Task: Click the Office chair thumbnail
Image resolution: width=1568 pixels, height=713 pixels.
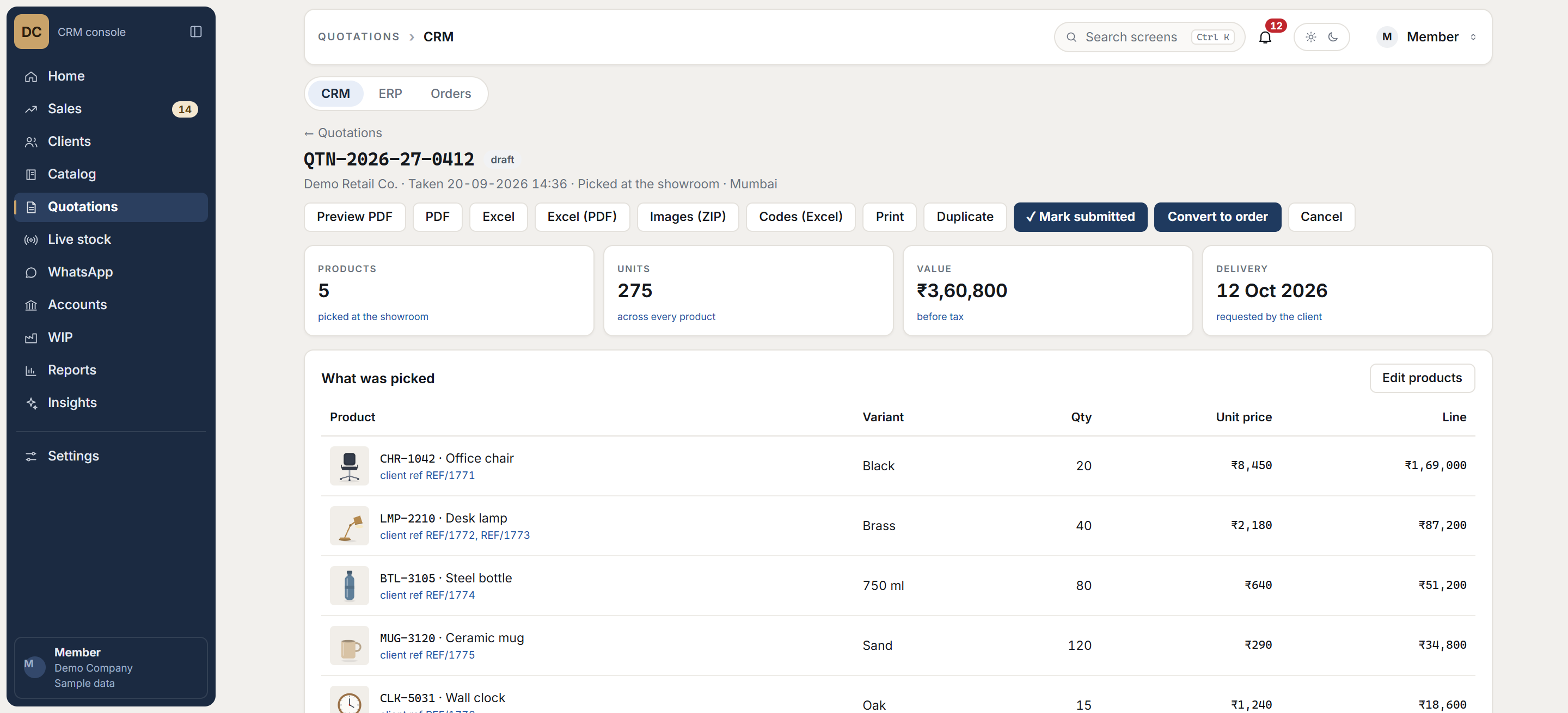Action: tap(350, 466)
